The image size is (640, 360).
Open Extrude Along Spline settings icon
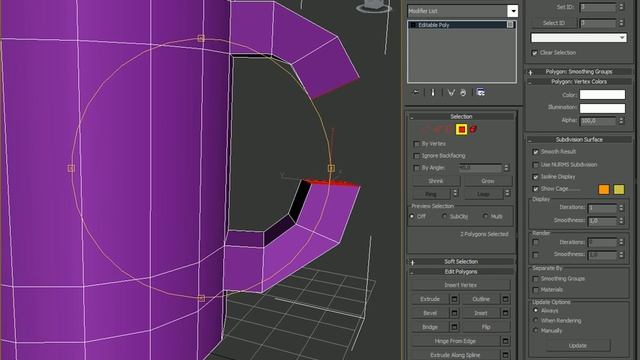click(x=505, y=355)
